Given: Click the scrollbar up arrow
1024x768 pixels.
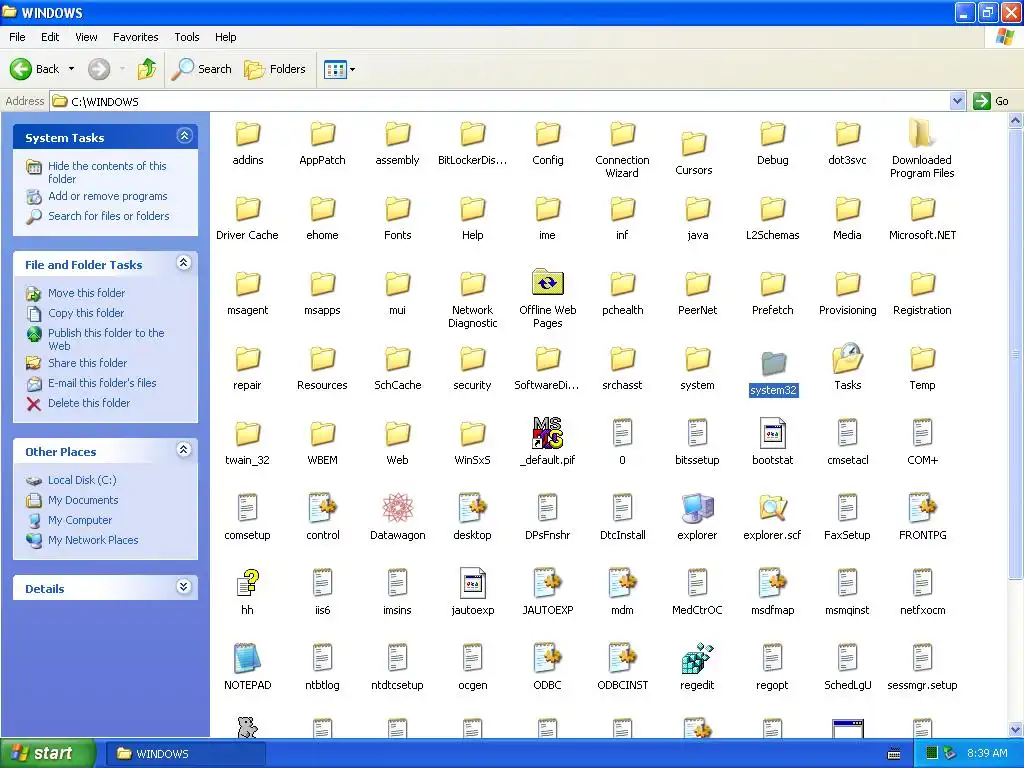Looking at the screenshot, I should tap(1016, 120).
